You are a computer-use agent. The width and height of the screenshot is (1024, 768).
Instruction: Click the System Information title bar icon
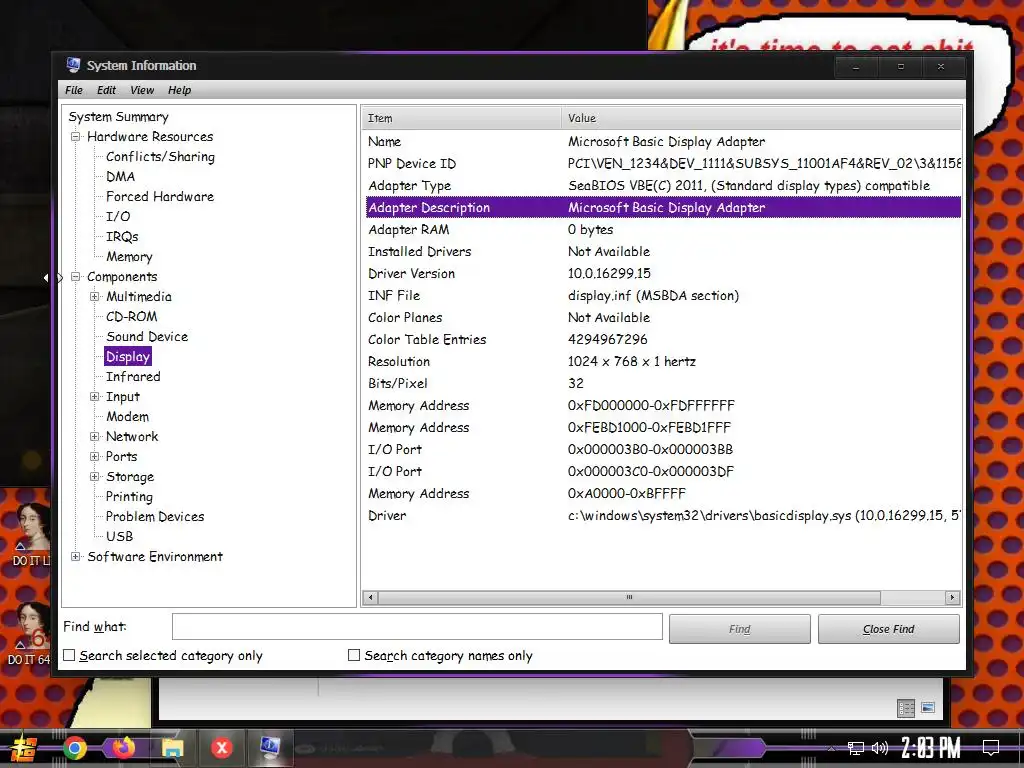coord(73,65)
